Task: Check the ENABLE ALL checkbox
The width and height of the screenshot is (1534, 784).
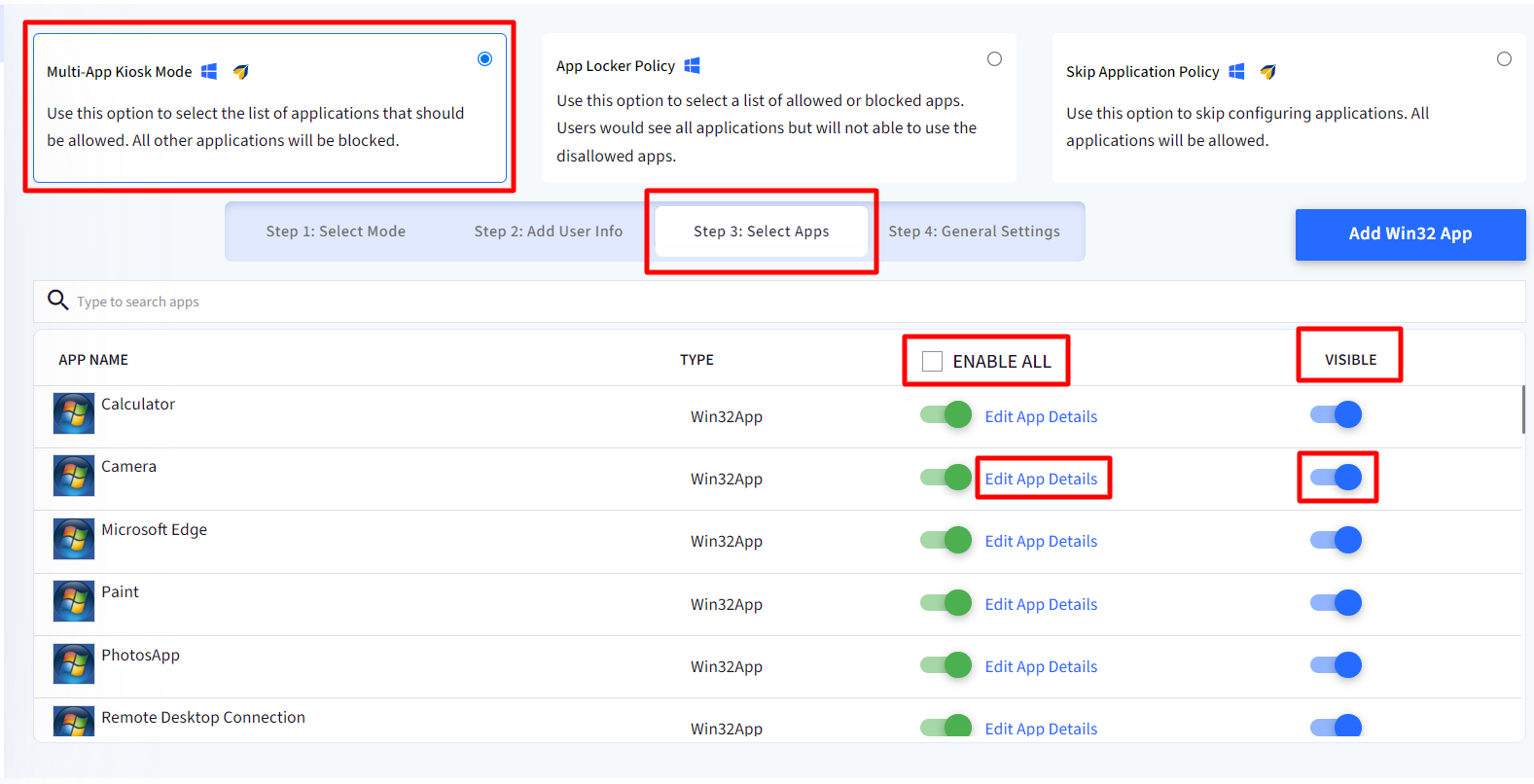Action: coord(932,361)
